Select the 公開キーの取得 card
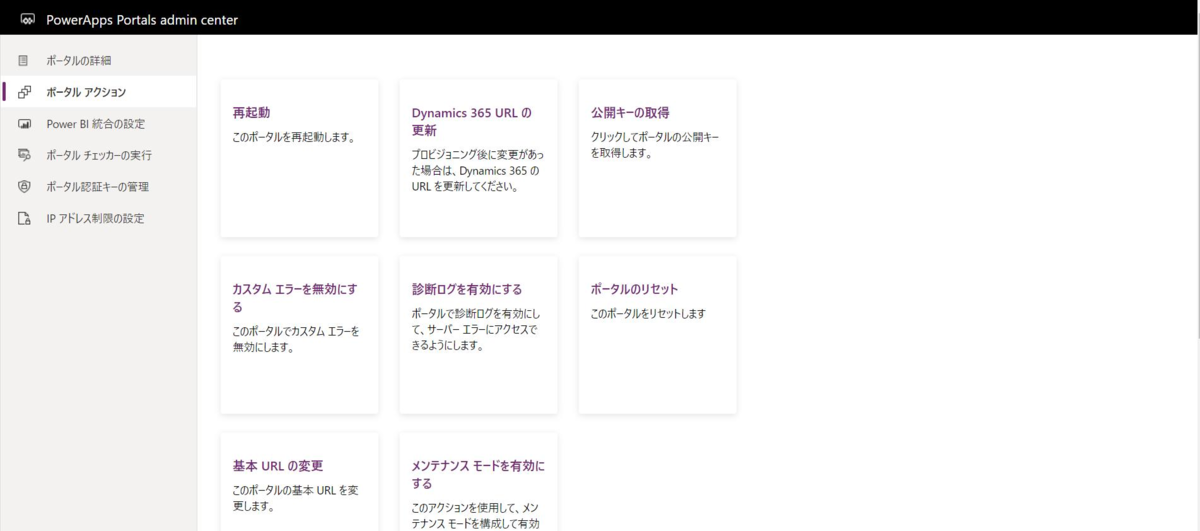Viewport: 1200px width, 531px height. [657, 158]
